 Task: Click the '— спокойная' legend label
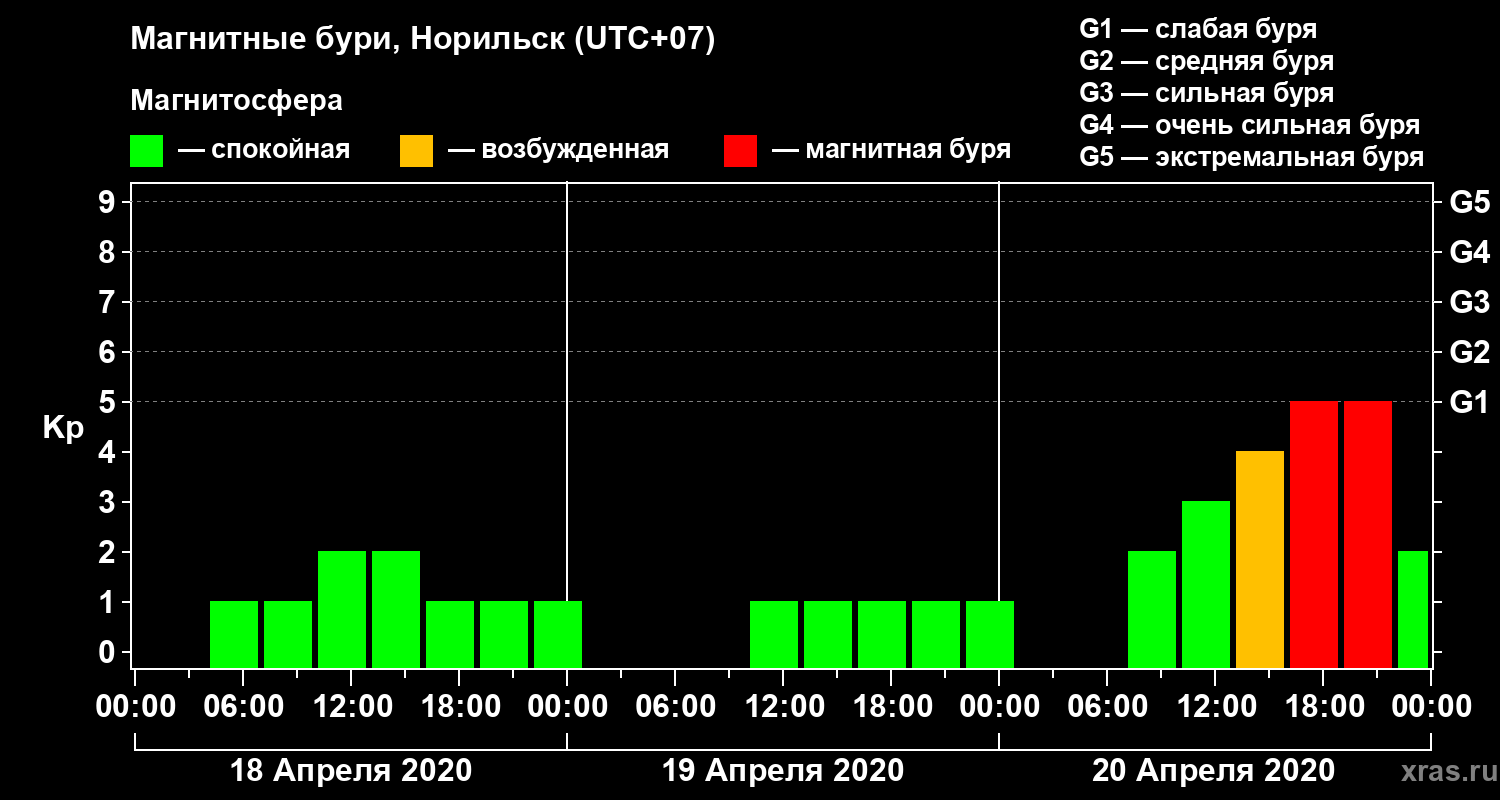(264, 150)
